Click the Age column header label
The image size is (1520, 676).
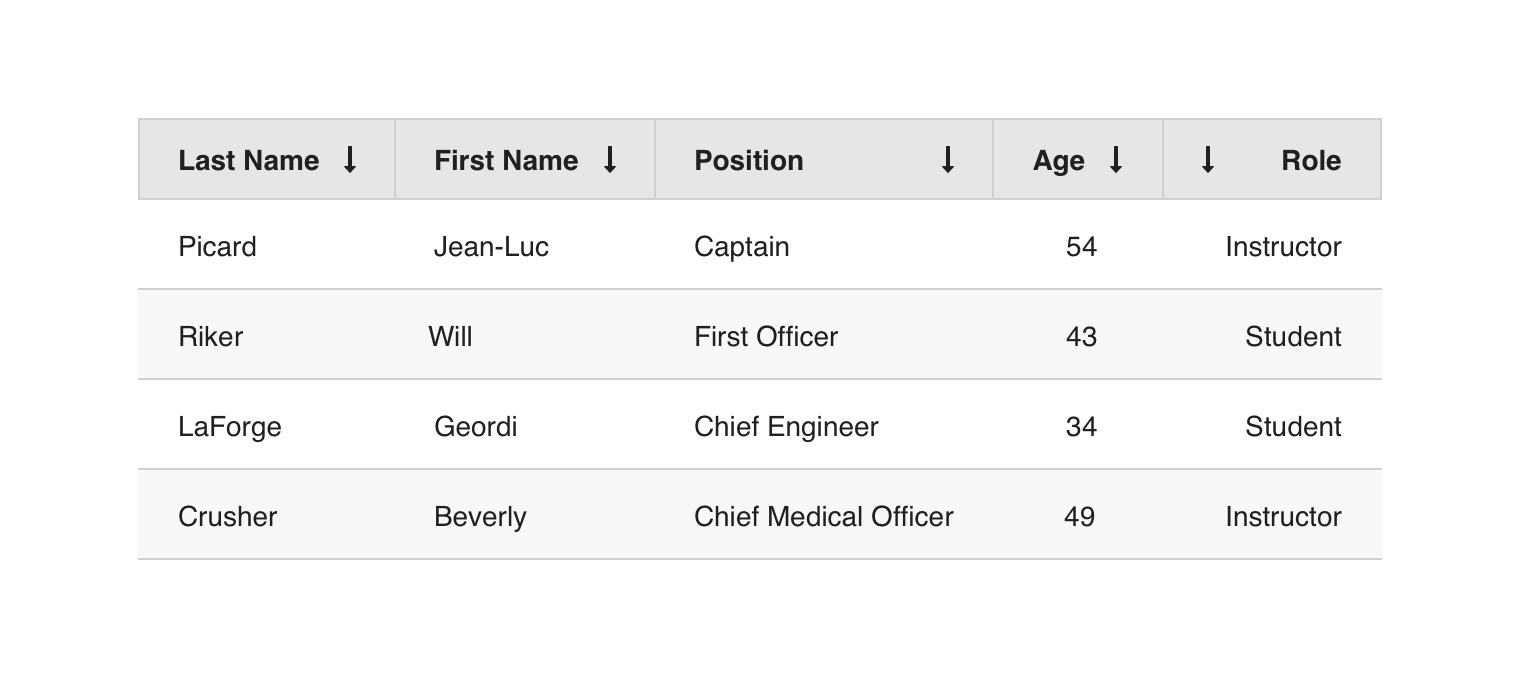(1058, 161)
